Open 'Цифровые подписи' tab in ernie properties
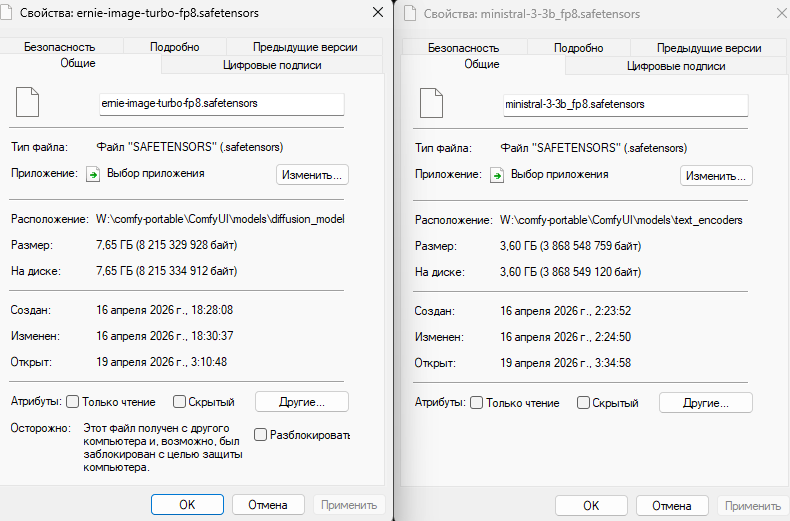 click(x=272, y=65)
